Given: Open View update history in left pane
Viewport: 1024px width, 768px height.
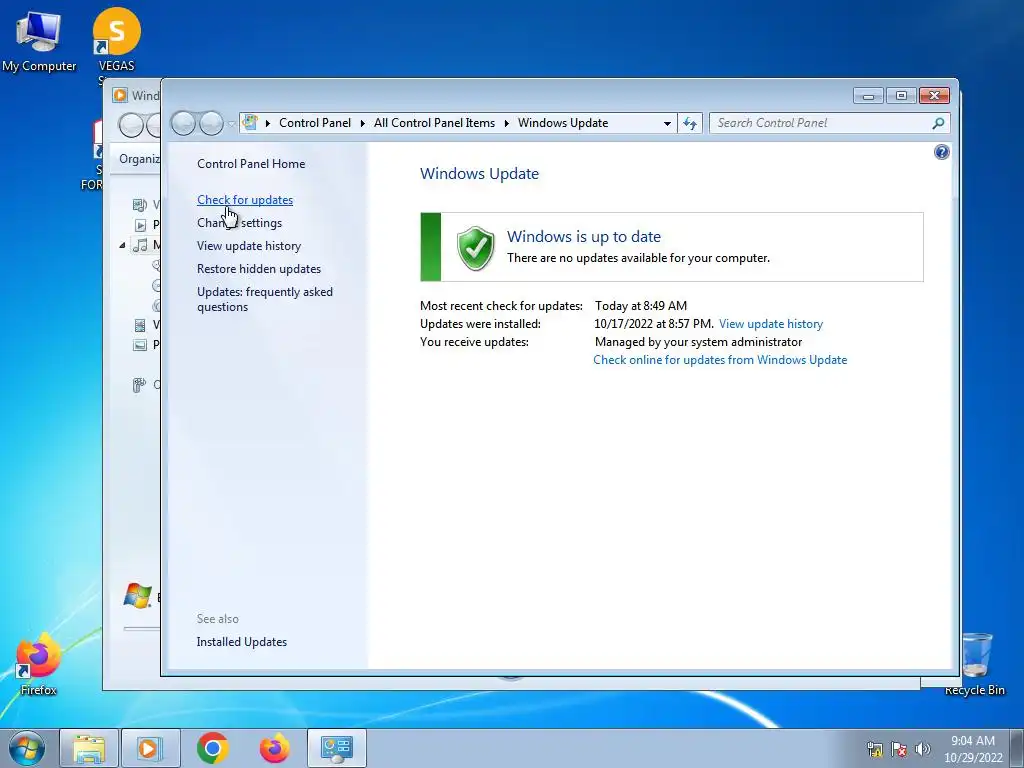Looking at the screenshot, I should [249, 246].
